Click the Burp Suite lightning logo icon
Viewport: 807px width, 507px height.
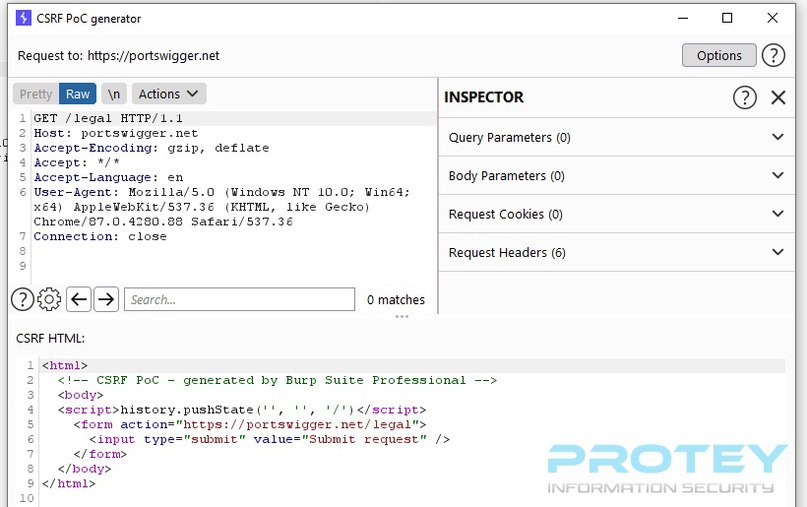(x=24, y=18)
